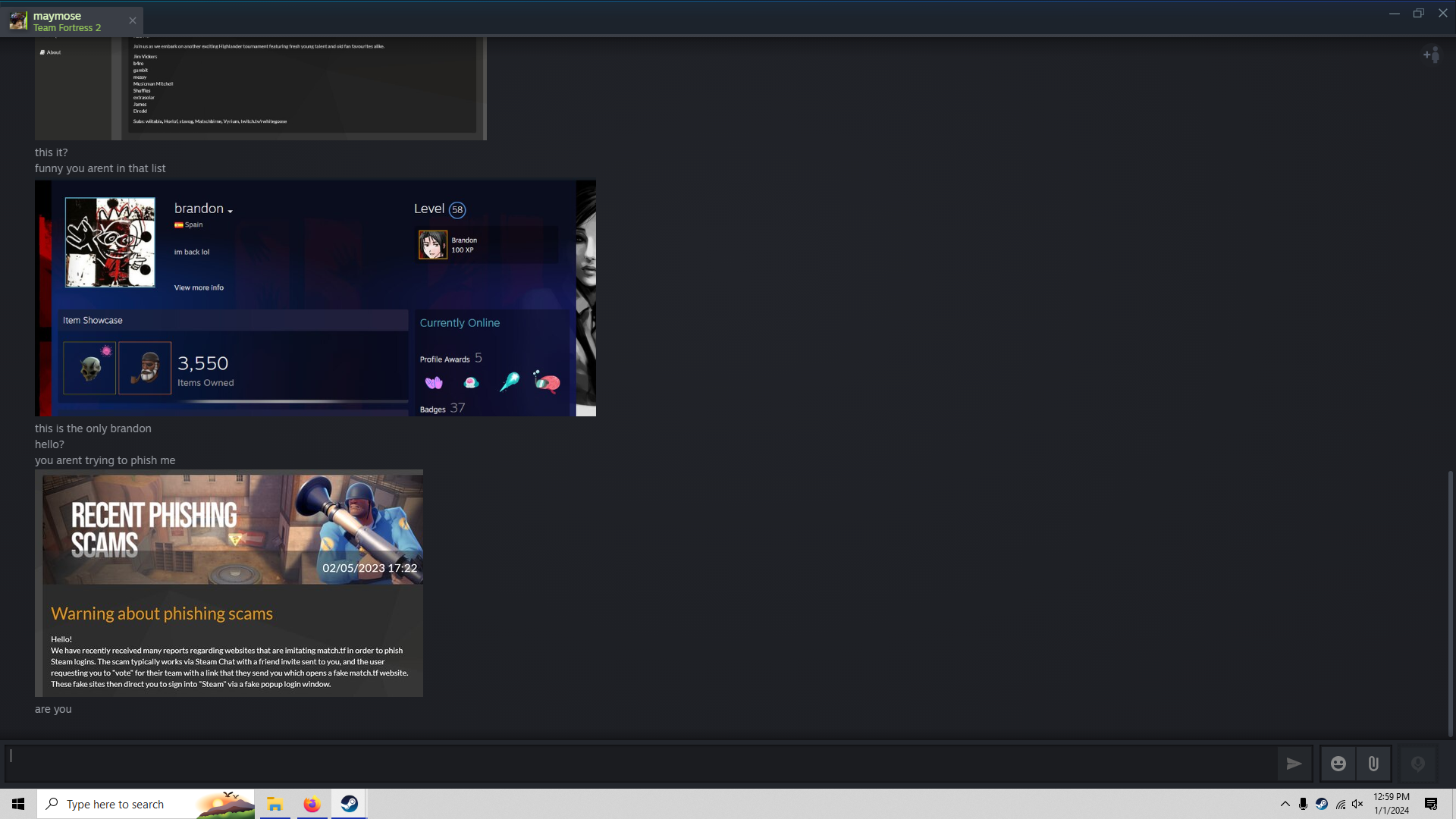Expand hidden system tray icons
Image resolution: width=1456 pixels, height=819 pixels.
point(1285,804)
